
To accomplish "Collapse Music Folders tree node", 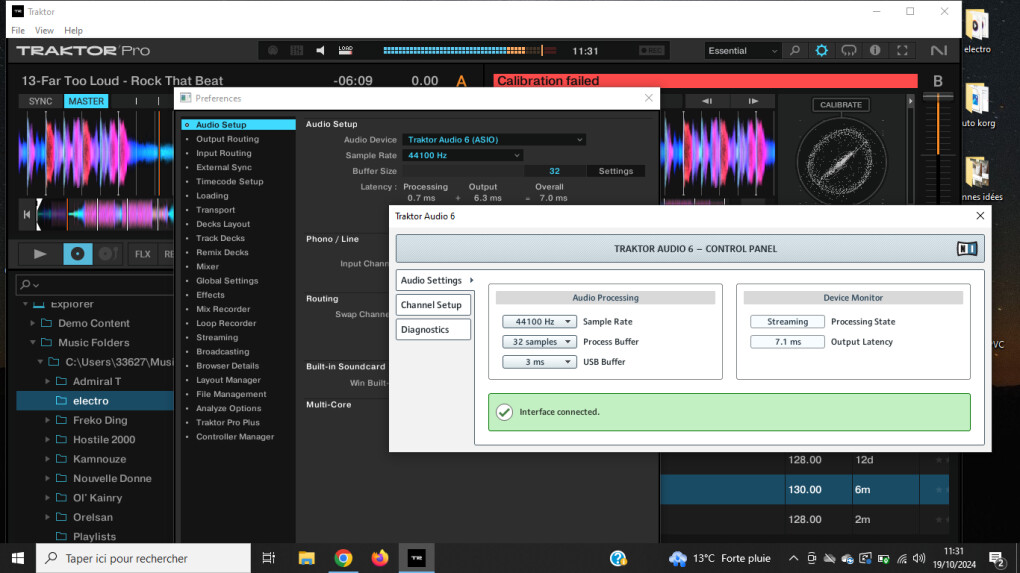I will point(33,343).
